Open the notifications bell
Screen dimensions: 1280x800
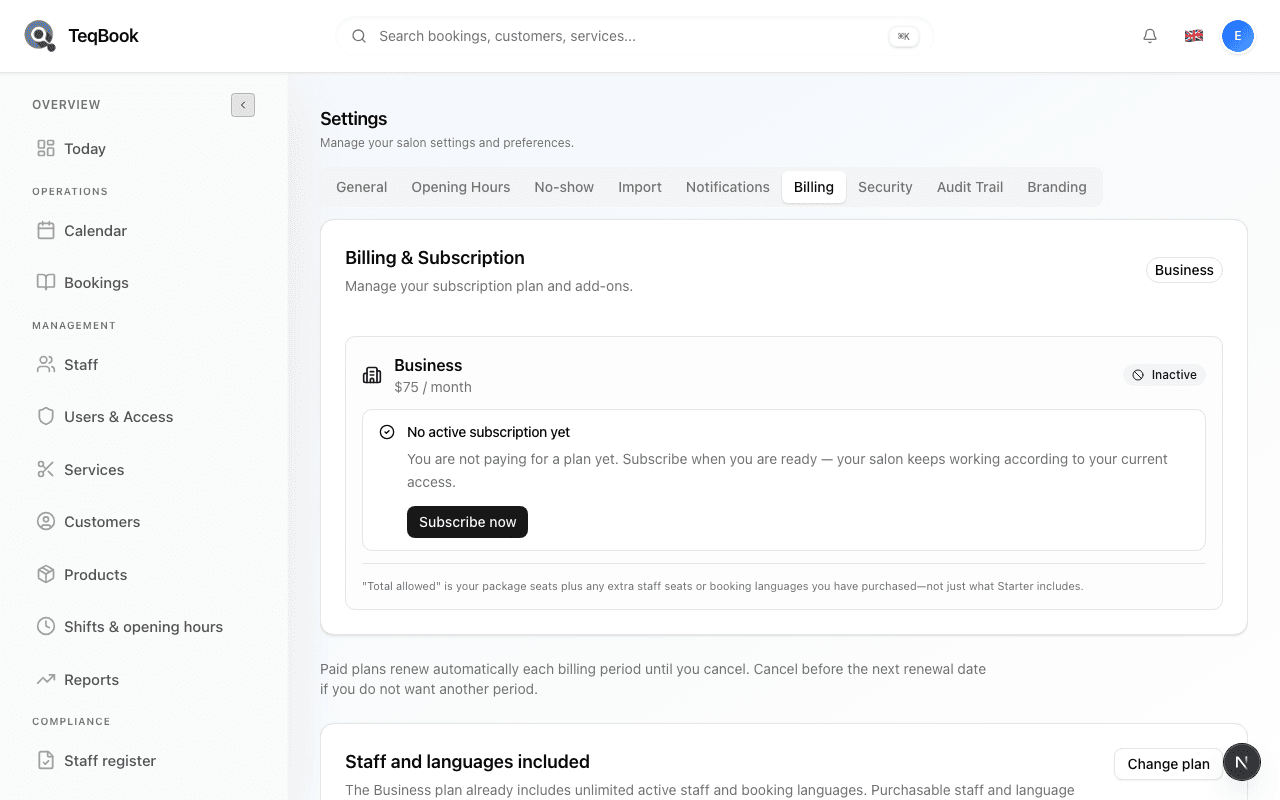[x=1150, y=36]
